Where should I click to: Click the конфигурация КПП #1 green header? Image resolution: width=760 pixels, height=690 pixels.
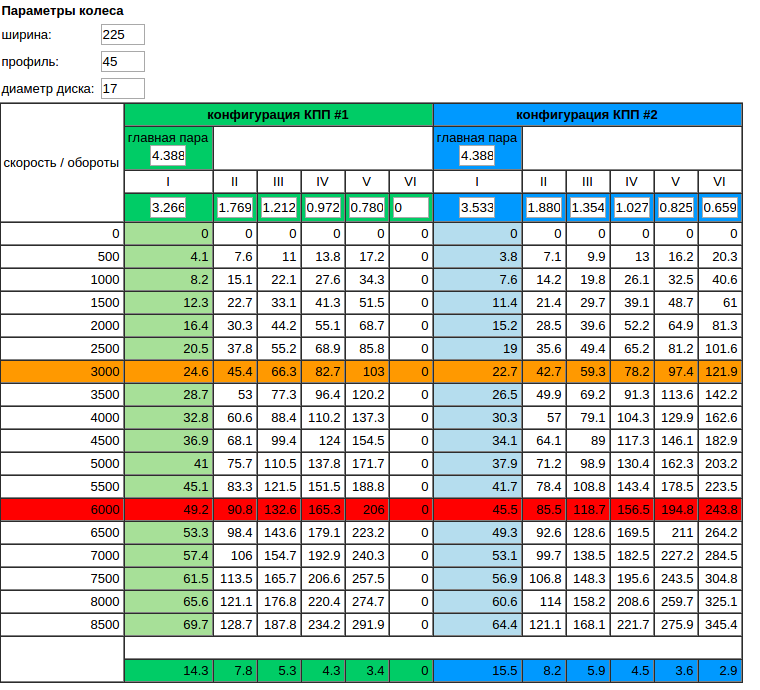click(278, 115)
